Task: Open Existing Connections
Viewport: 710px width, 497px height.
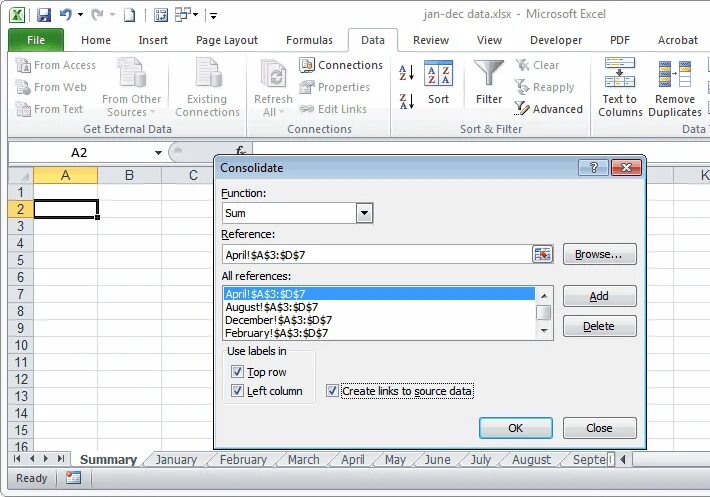Action: (207, 87)
